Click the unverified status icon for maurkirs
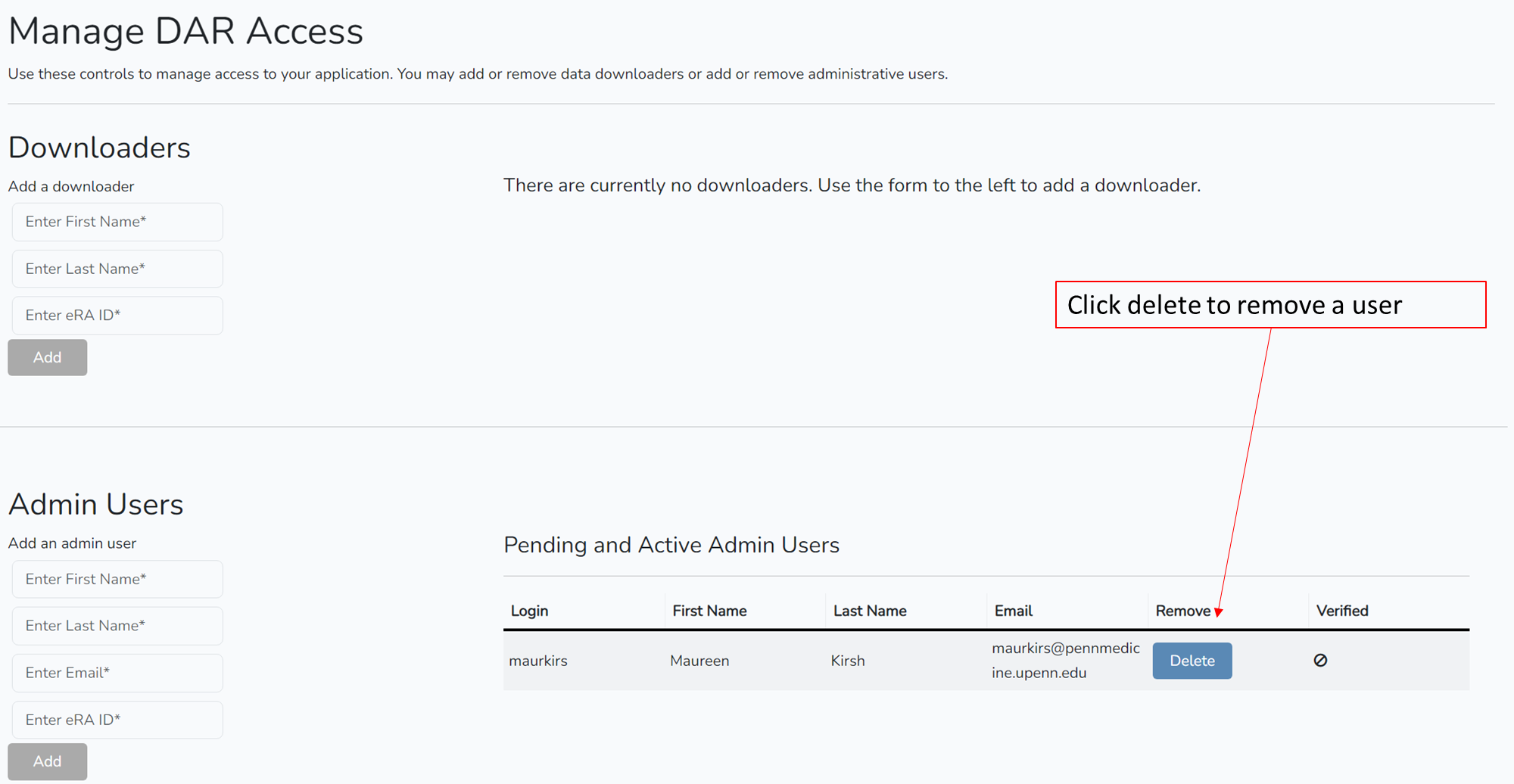The image size is (1514, 784). 1320,661
